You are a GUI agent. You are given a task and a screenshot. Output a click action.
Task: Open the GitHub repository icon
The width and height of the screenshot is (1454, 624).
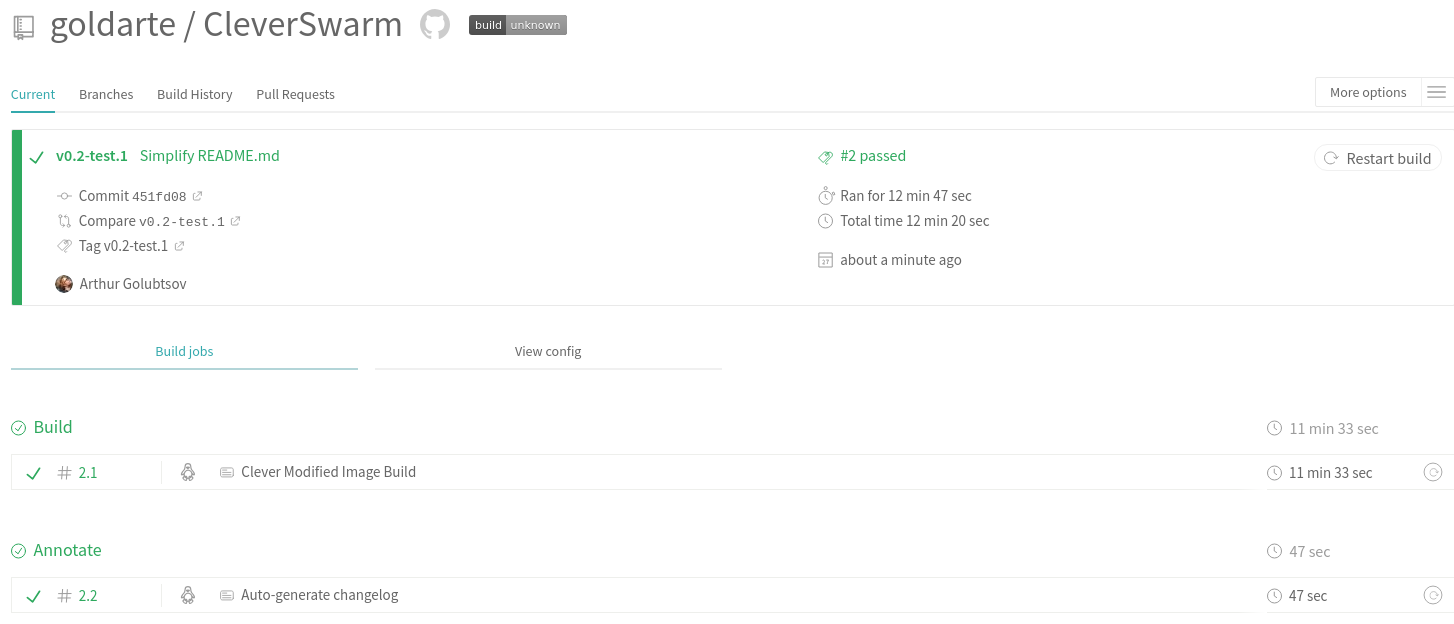pyautogui.click(x=434, y=25)
